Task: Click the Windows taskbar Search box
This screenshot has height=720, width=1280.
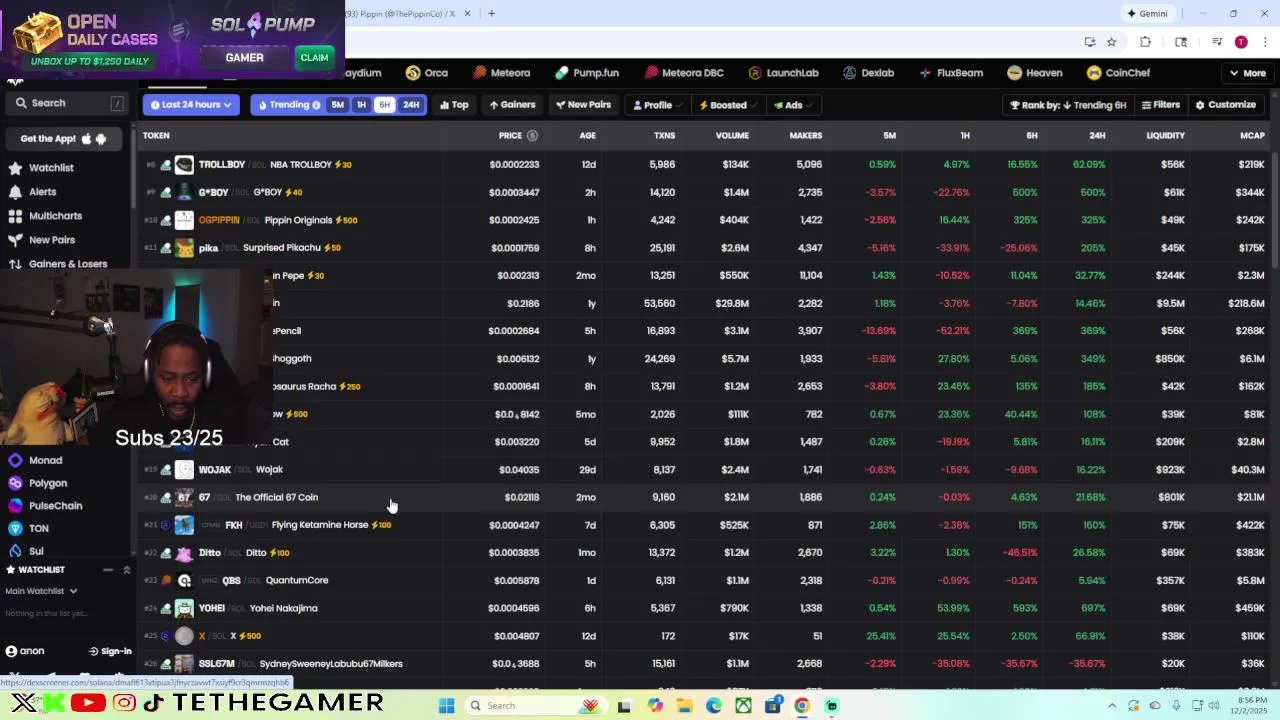Action: tap(536, 706)
